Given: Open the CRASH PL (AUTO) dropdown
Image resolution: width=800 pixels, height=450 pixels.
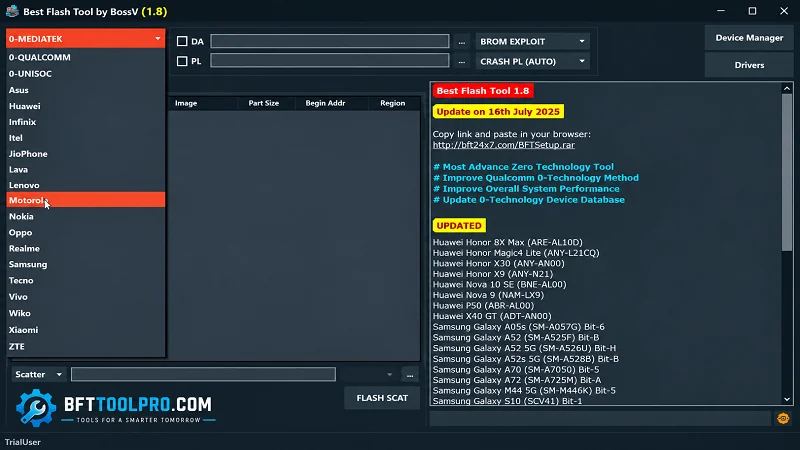Looking at the screenshot, I should pos(532,61).
